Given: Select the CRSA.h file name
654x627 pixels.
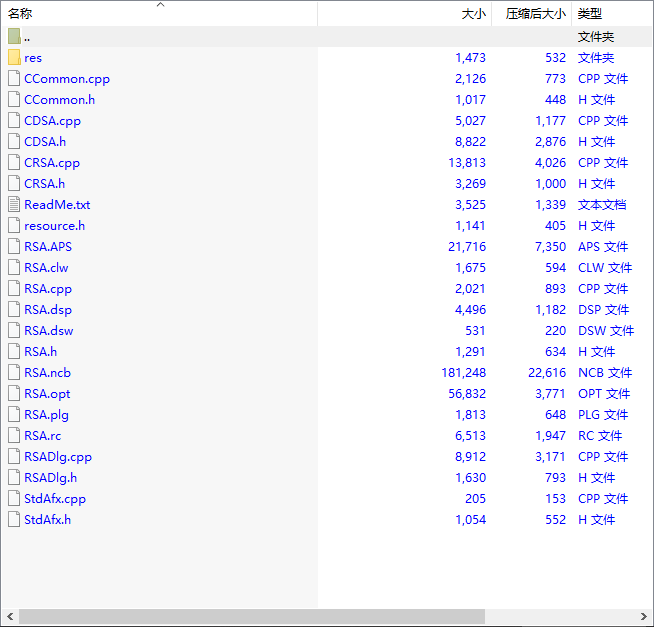Looking at the screenshot, I should click(45, 184).
